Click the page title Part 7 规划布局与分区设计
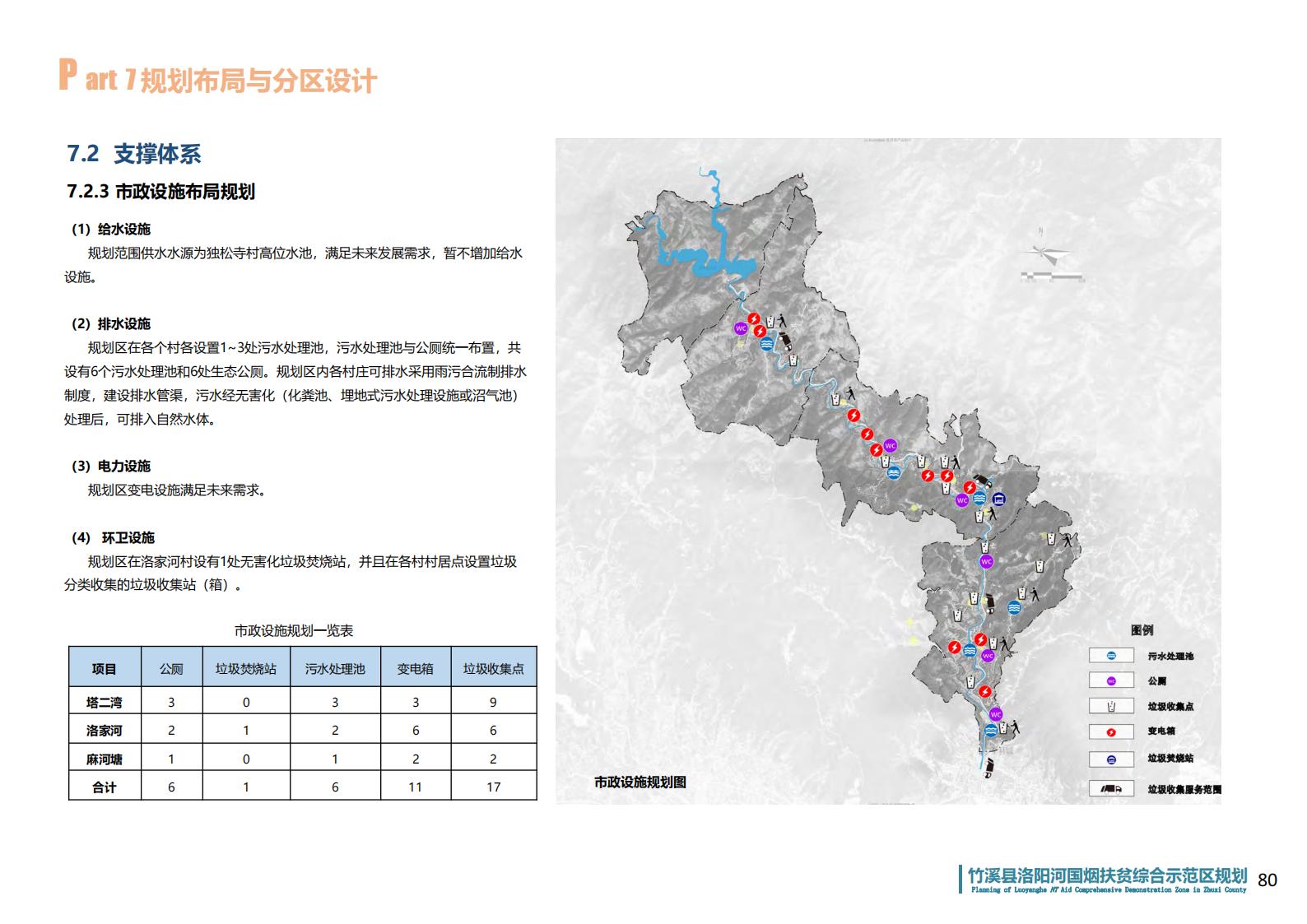1307x924 pixels. (217, 77)
